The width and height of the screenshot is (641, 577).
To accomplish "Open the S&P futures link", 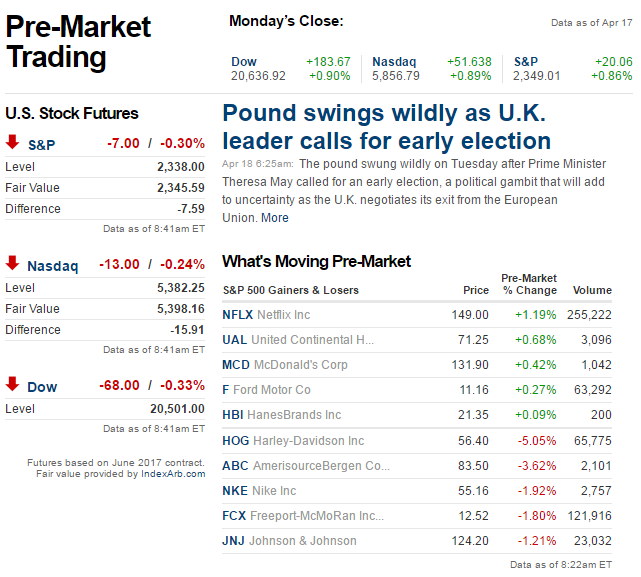I will (42, 145).
